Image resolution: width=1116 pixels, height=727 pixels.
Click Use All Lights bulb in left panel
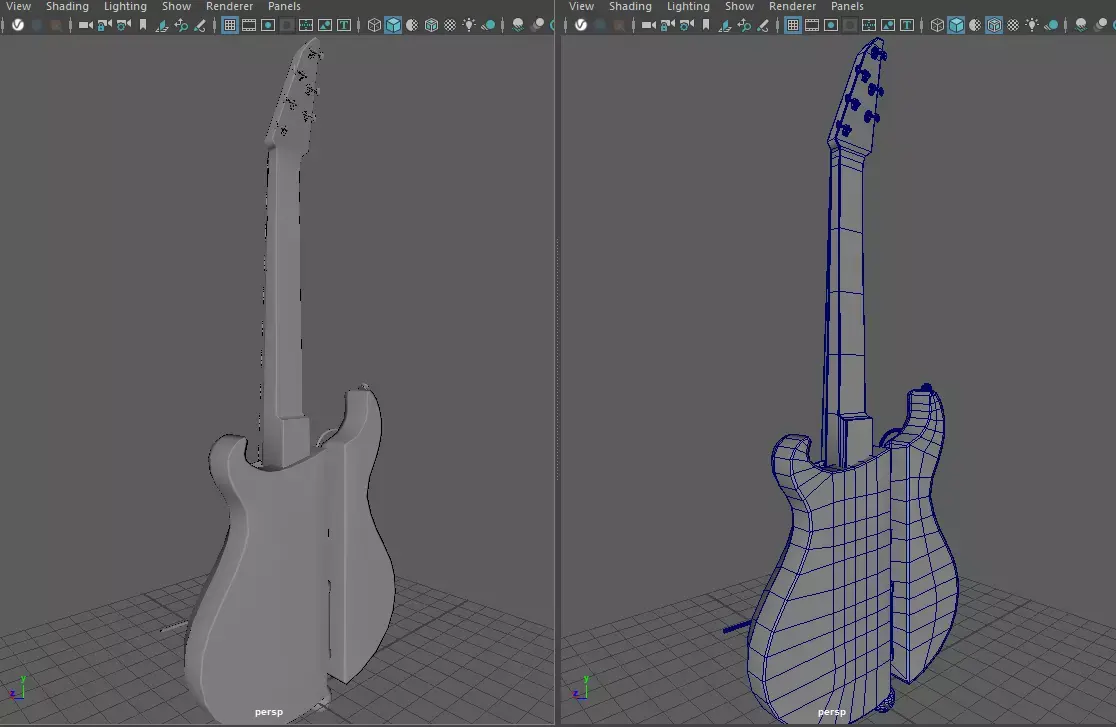click(469, 25)
